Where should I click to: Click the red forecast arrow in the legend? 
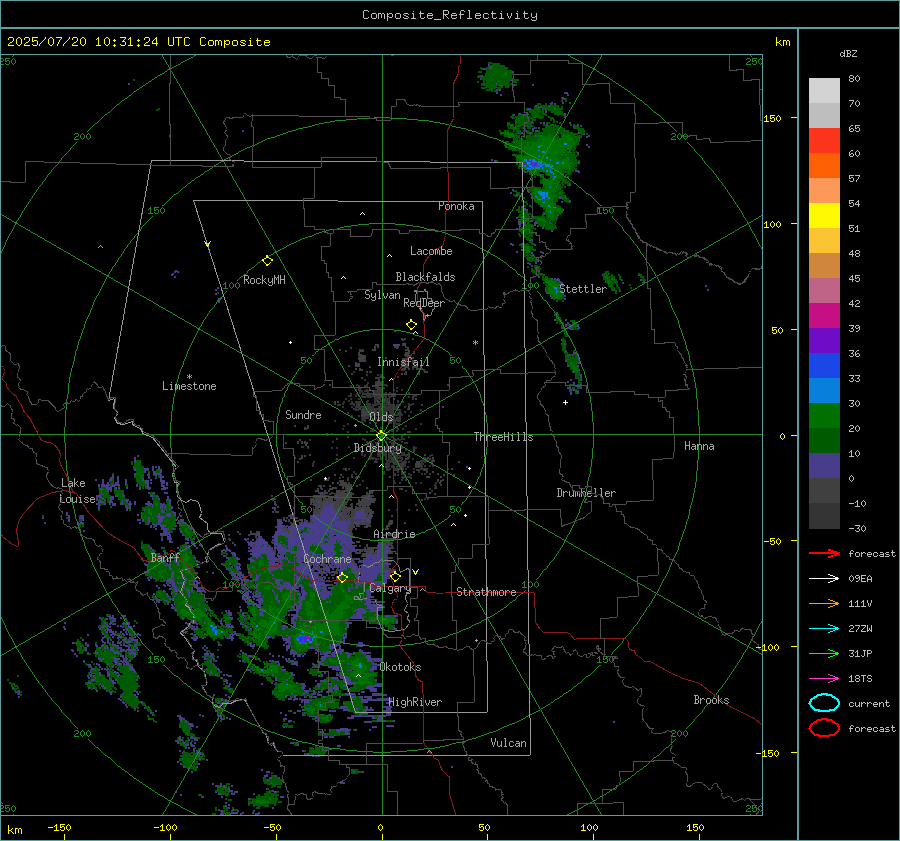[824, 553]
